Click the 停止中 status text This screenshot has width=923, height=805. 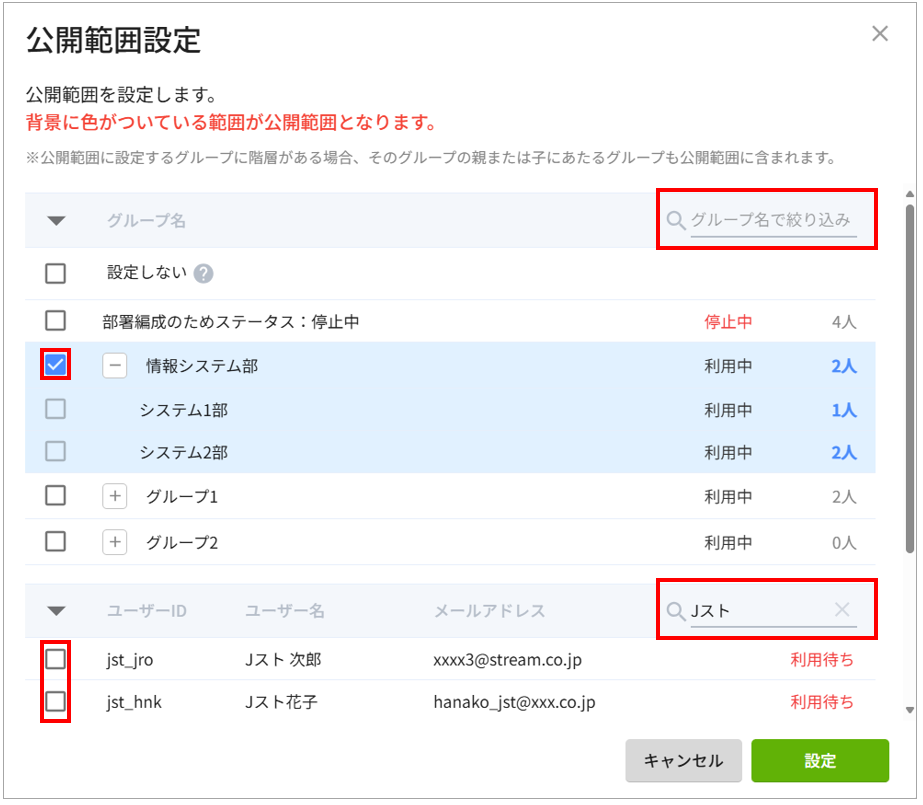click(728, 322)
